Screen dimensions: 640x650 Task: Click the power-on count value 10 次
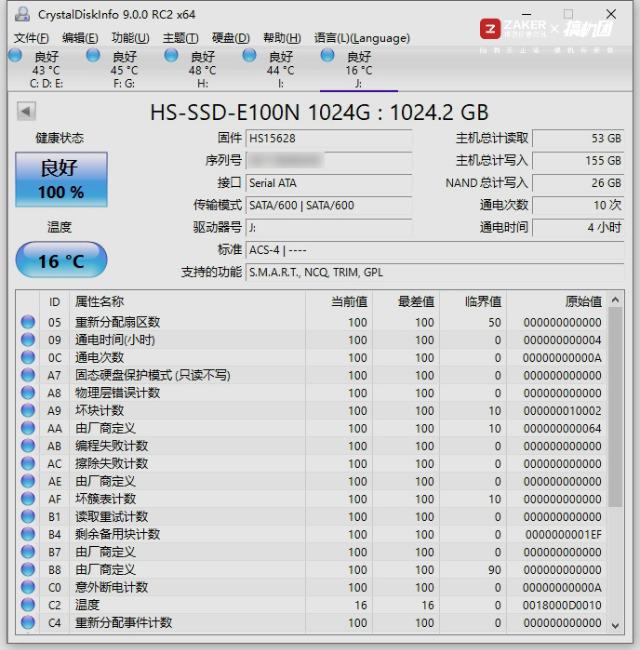[578, 205]
